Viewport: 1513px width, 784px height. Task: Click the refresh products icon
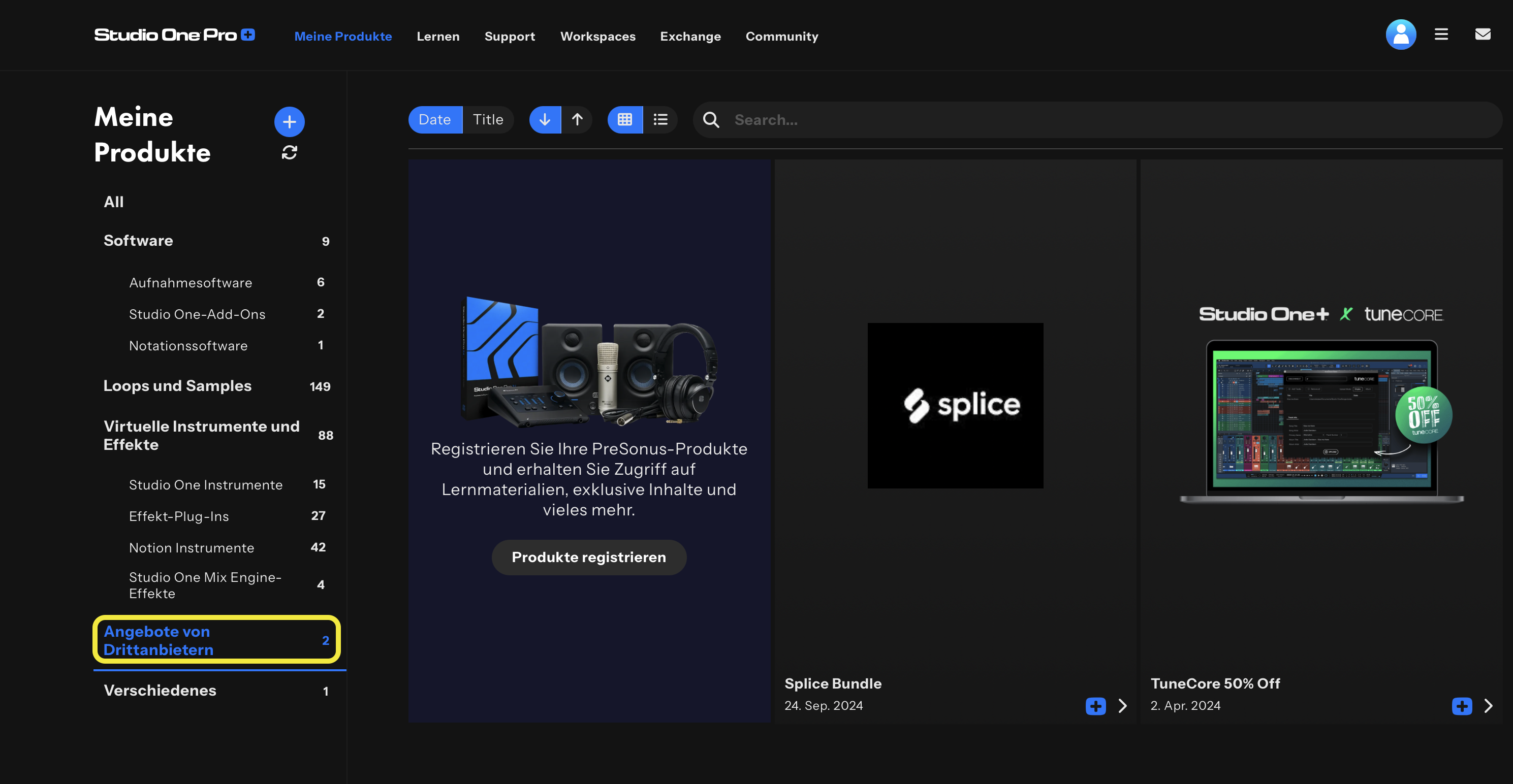(x=289, y=152)
